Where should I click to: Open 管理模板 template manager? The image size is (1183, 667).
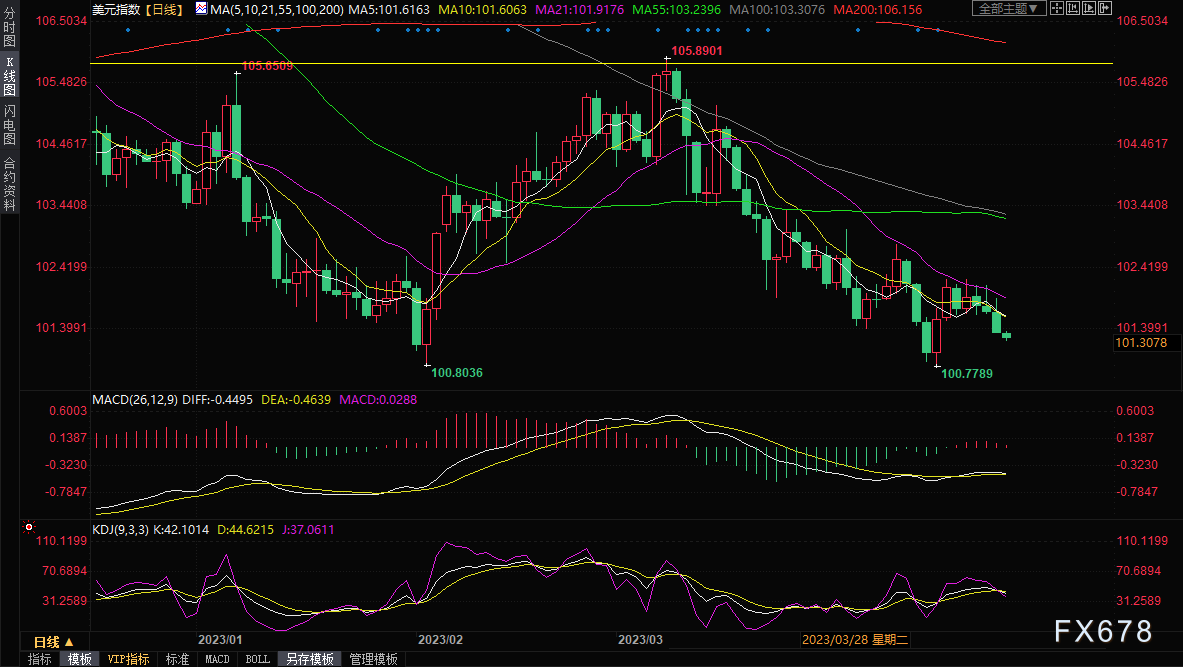point(371,659)
